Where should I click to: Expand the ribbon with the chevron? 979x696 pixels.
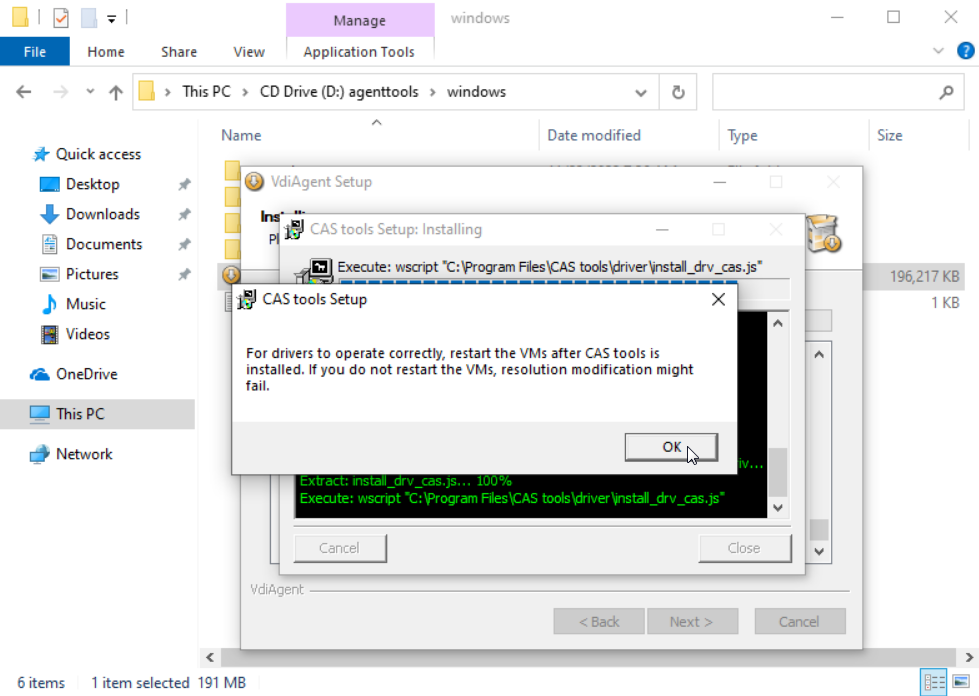coord(938,51)
